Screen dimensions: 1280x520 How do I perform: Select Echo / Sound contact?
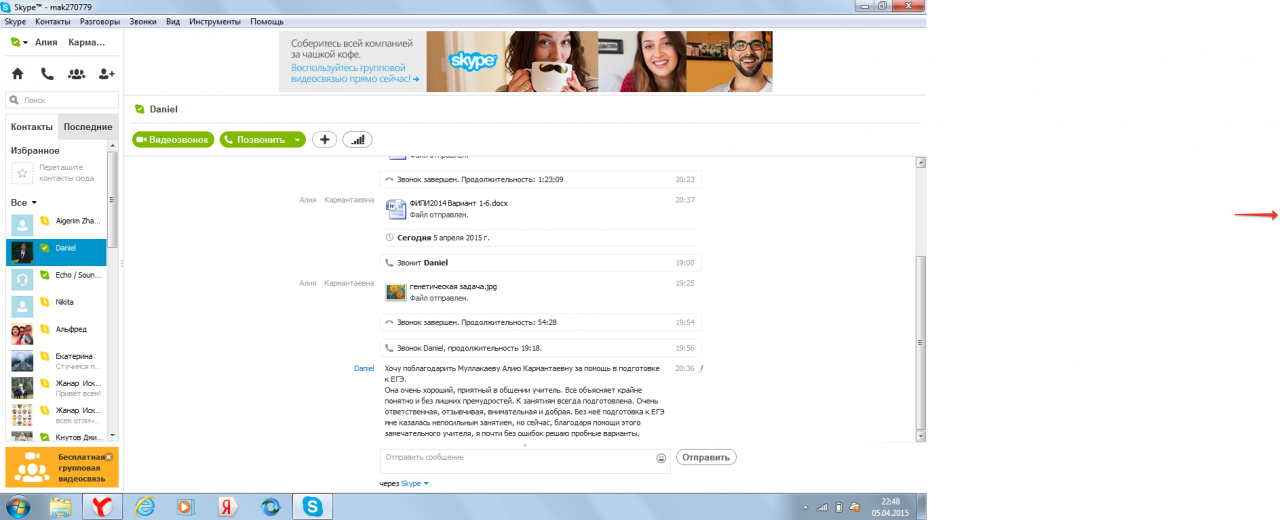(54, 279)
